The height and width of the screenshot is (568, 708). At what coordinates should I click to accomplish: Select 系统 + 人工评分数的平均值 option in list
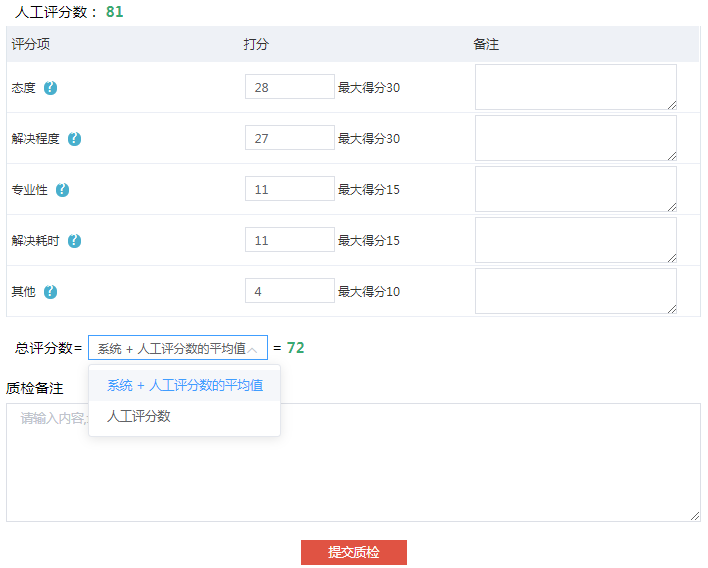click(184, 385)
